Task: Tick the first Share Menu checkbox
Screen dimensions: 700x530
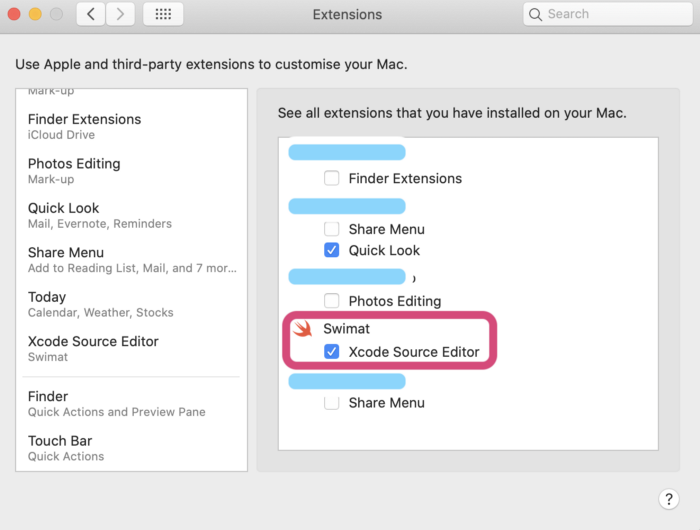Action: 332,229
